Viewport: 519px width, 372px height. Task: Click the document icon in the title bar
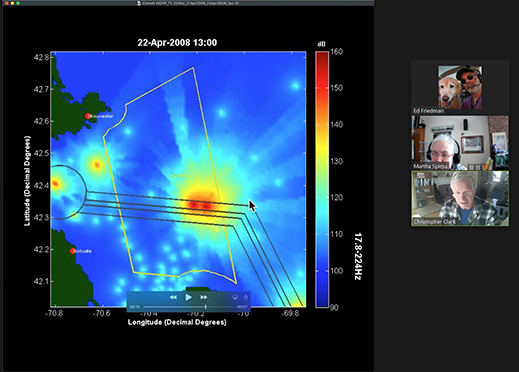click(x=139, y=3)
